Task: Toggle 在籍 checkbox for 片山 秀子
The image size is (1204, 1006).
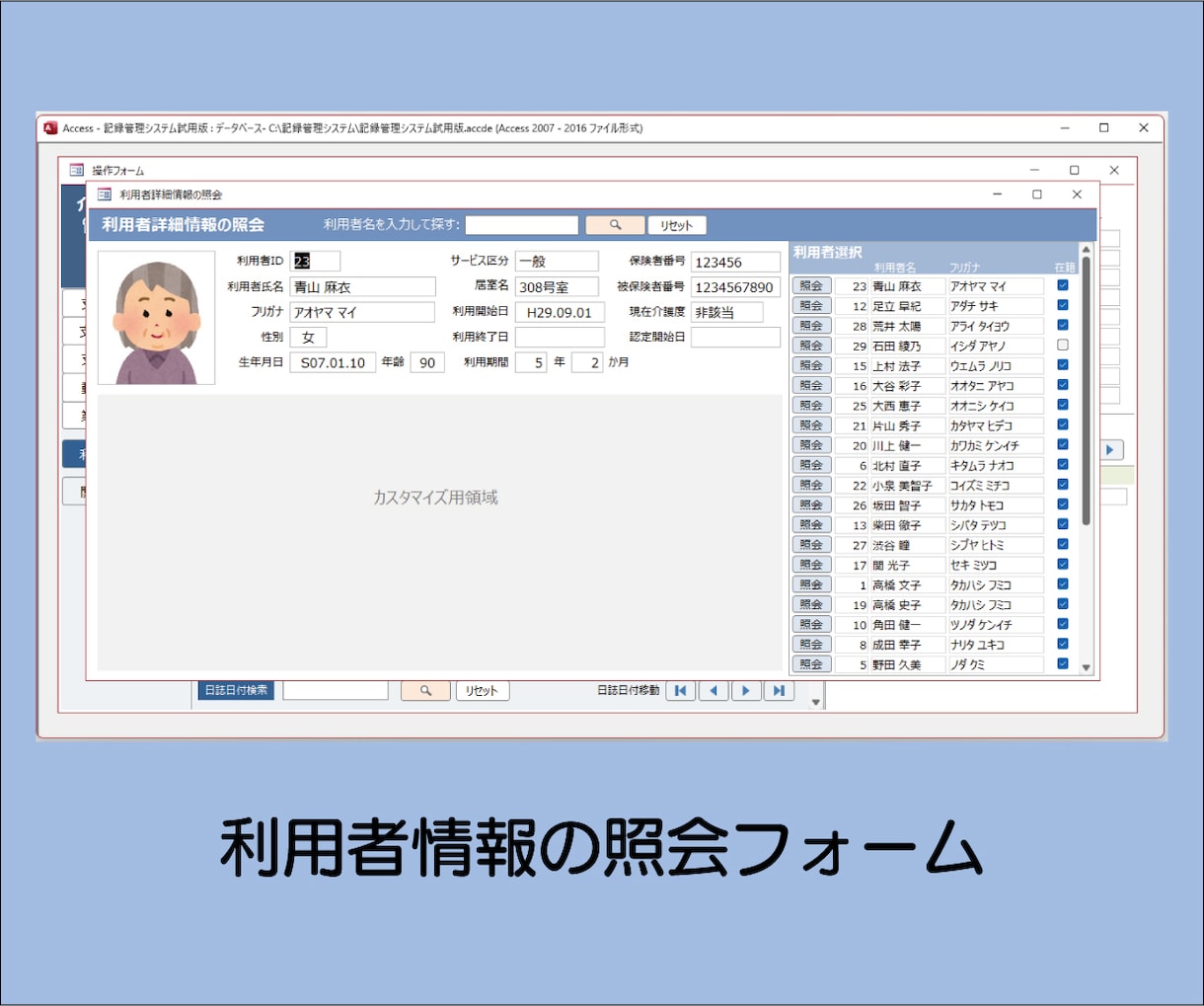Action: point(1063,425)
